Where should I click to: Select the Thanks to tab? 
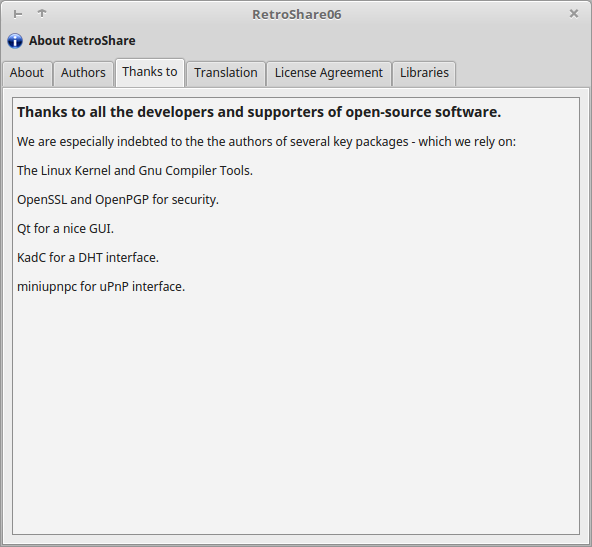pos(150,72)
